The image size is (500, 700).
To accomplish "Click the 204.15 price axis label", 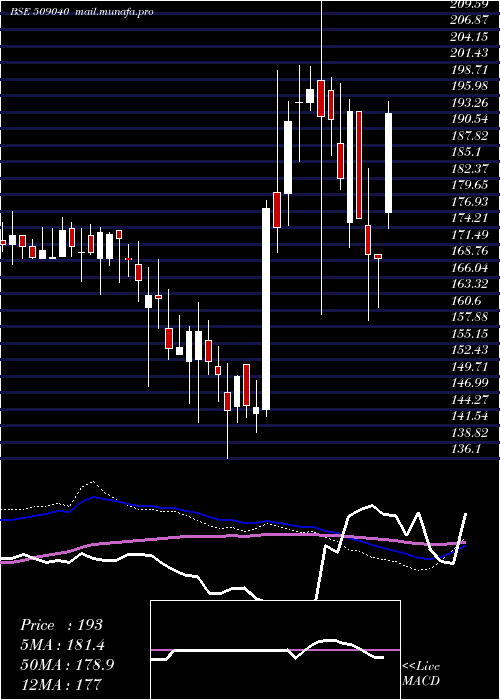I will coord(470,37).
